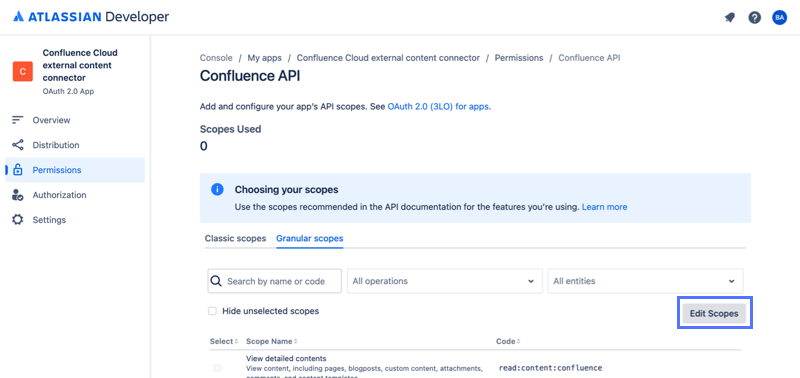
Task: Go to Overview in the sidebar
Action: [x=75, y=120]
